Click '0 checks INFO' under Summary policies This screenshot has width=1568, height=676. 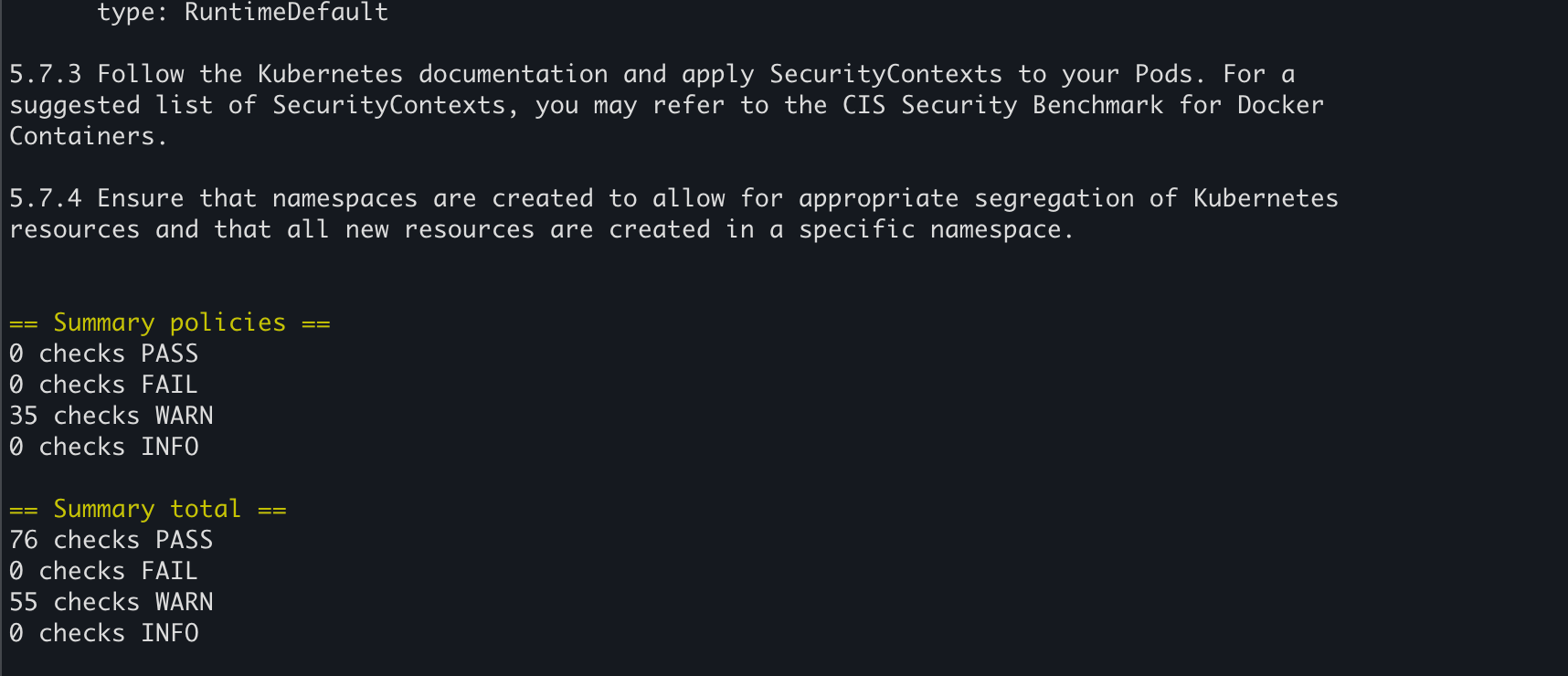click(104, 447)
